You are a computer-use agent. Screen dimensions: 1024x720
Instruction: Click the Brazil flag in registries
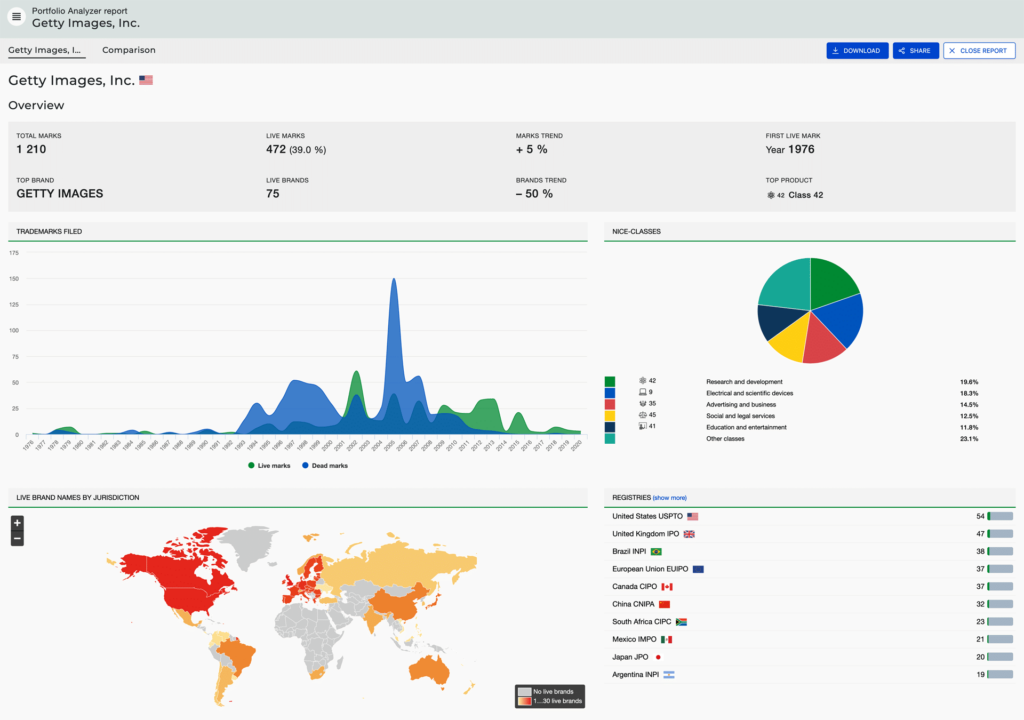tap(656, 552)
